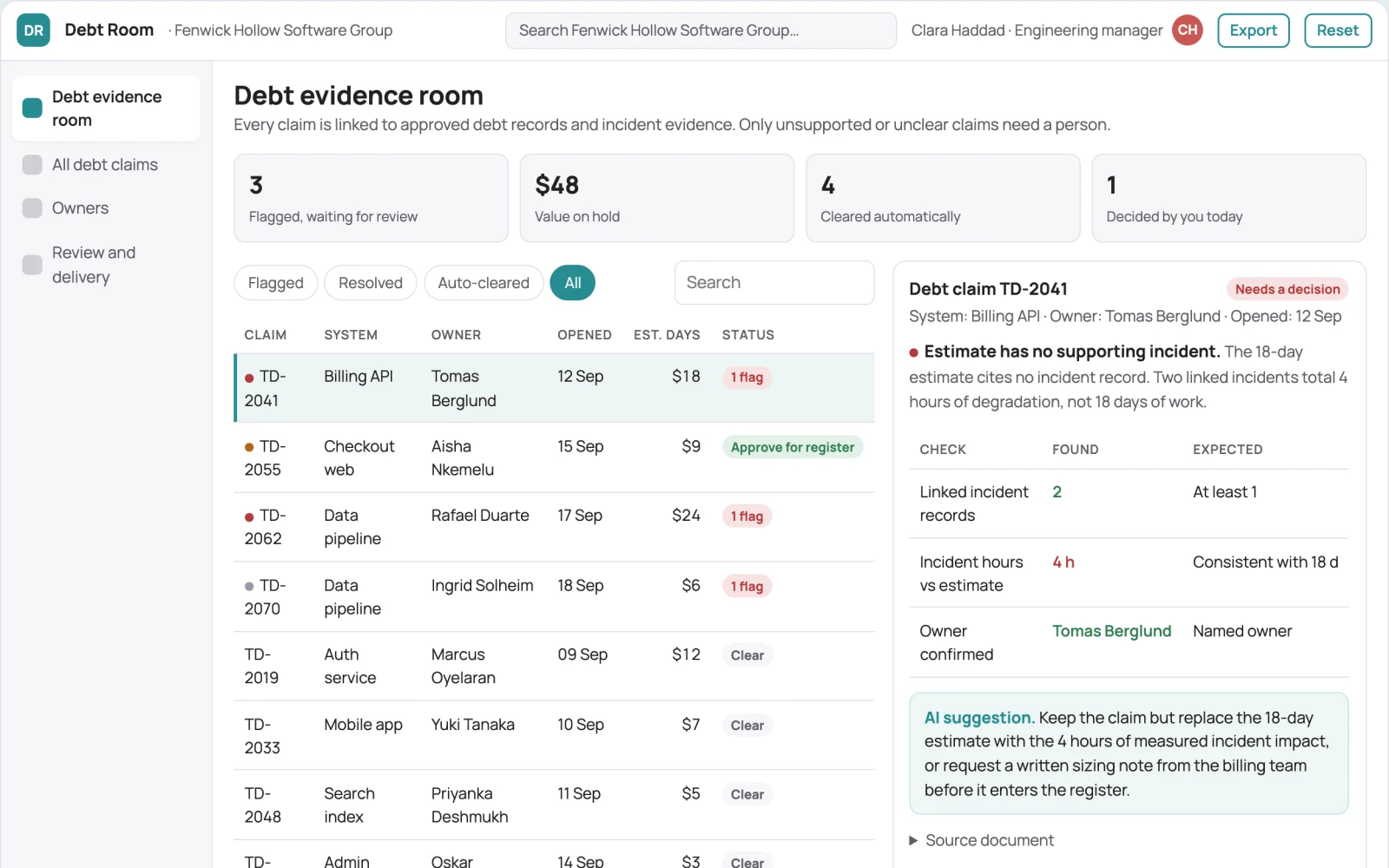Click the 1 flag badge for Ingrid Solheim
The width and height of the screenshot is (1389, 868).
(747, 587)
